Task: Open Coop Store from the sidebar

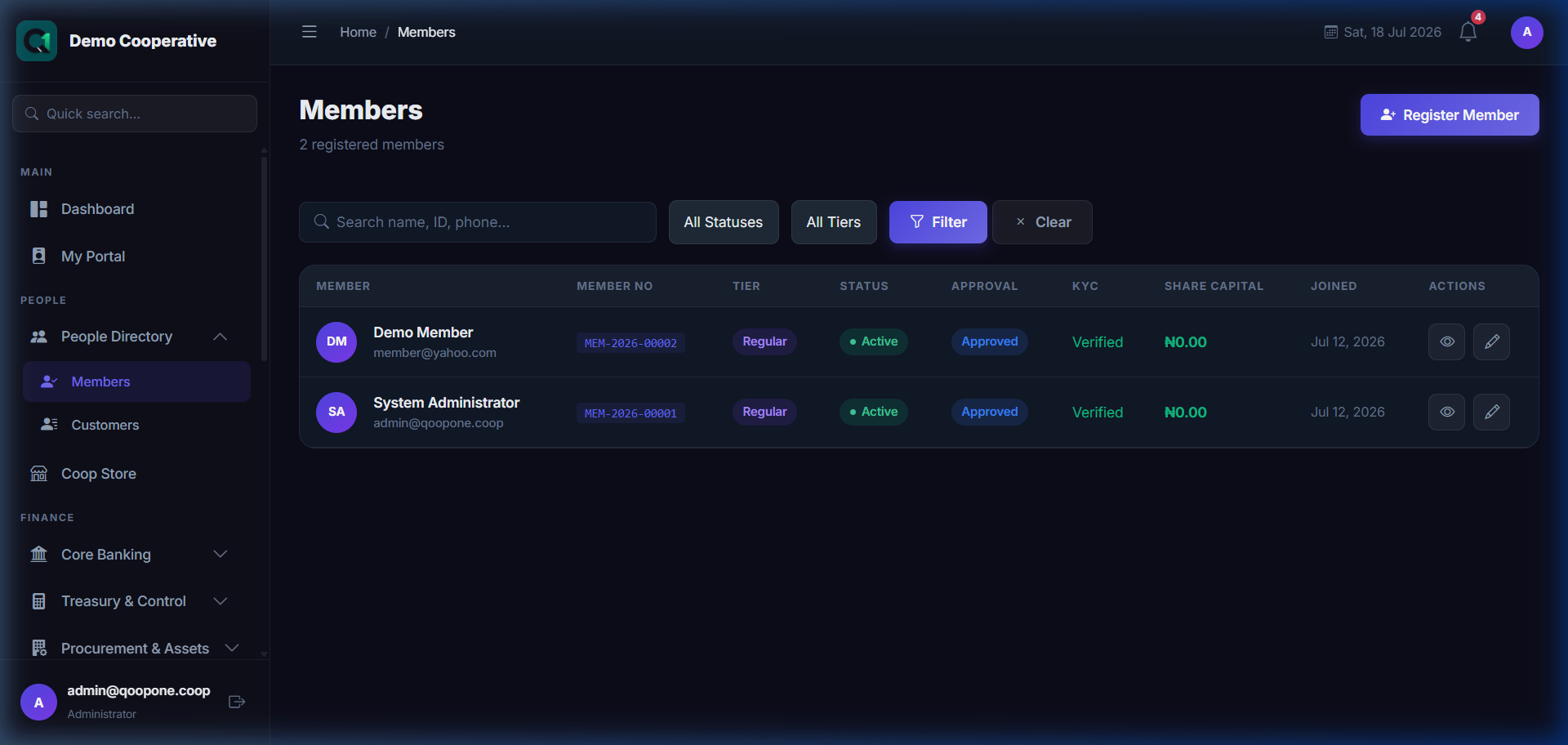Action: (135, 474)
